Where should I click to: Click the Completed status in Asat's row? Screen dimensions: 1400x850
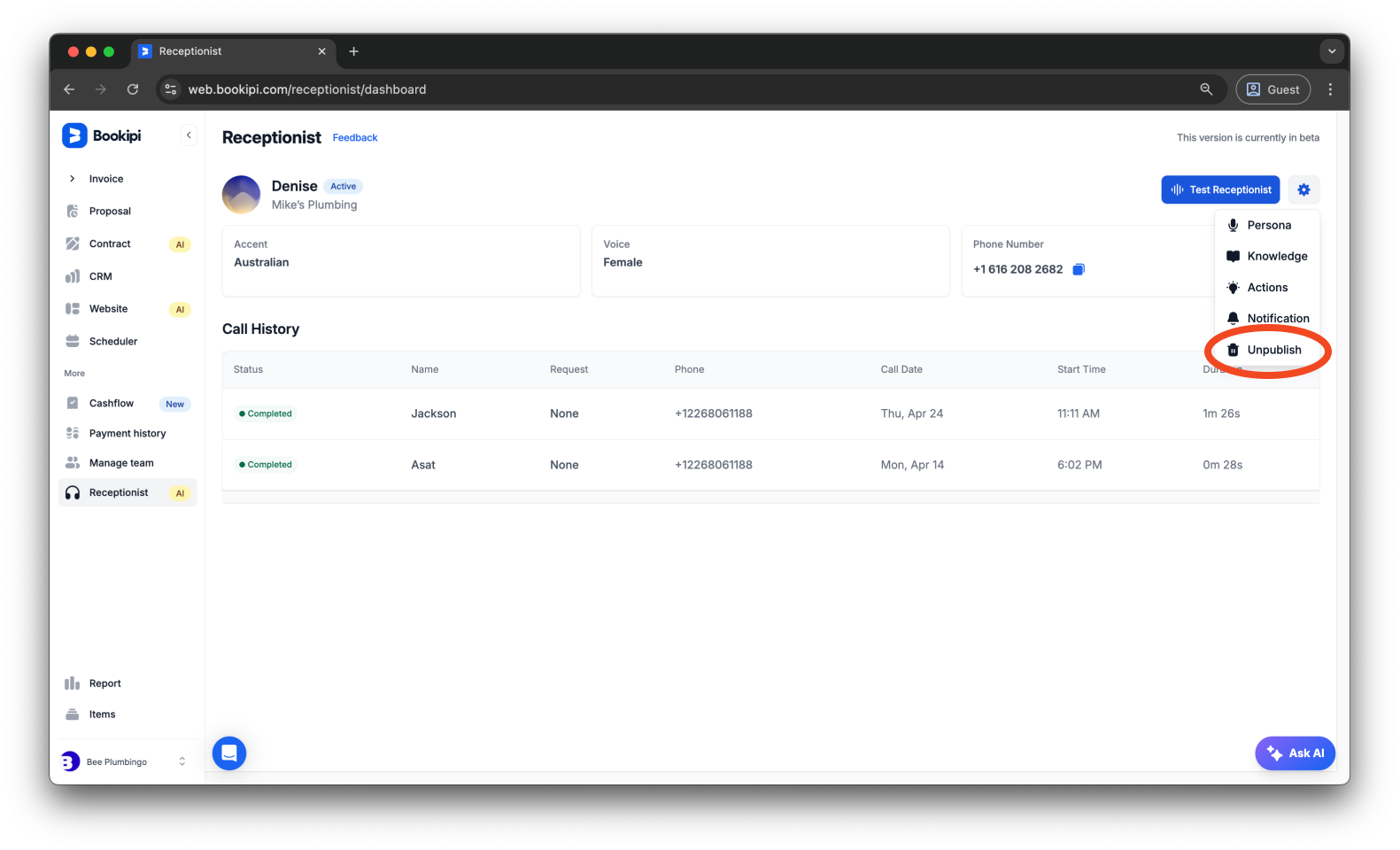coord(266,465)
